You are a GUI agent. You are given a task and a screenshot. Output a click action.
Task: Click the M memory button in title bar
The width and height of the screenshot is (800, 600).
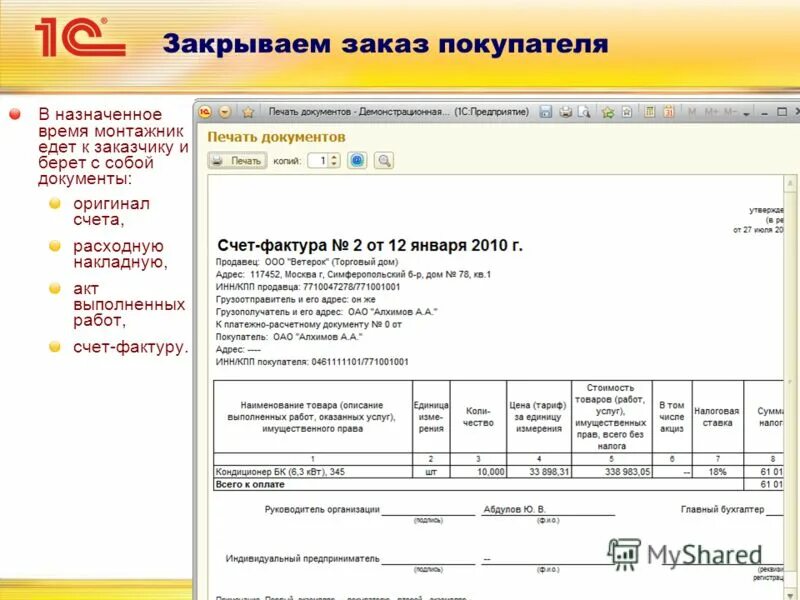(x=692, y=112)
